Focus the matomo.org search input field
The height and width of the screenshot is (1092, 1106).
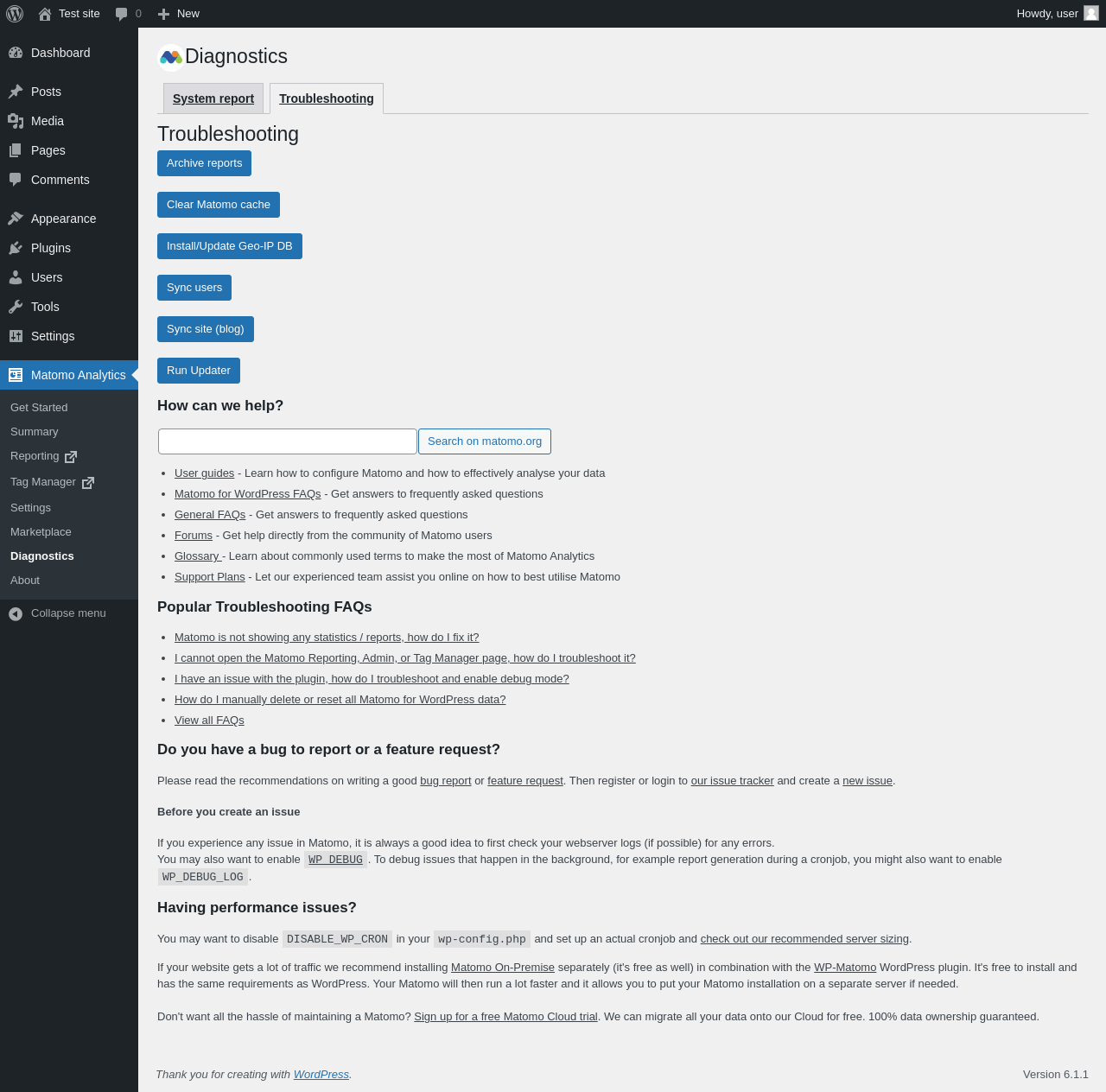click(x=288, y=441)
